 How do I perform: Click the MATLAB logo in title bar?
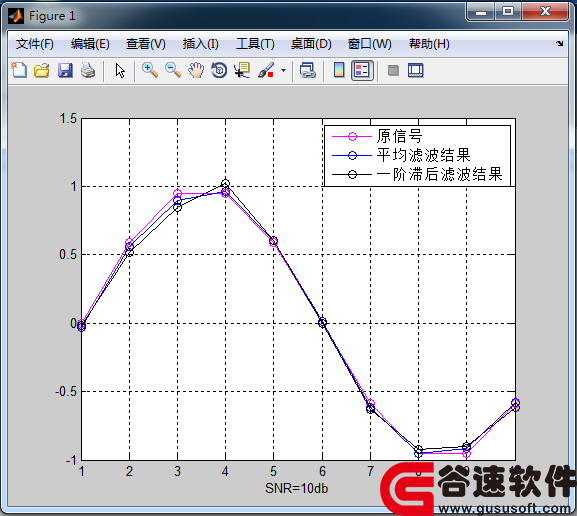click(x=16, y=16)
